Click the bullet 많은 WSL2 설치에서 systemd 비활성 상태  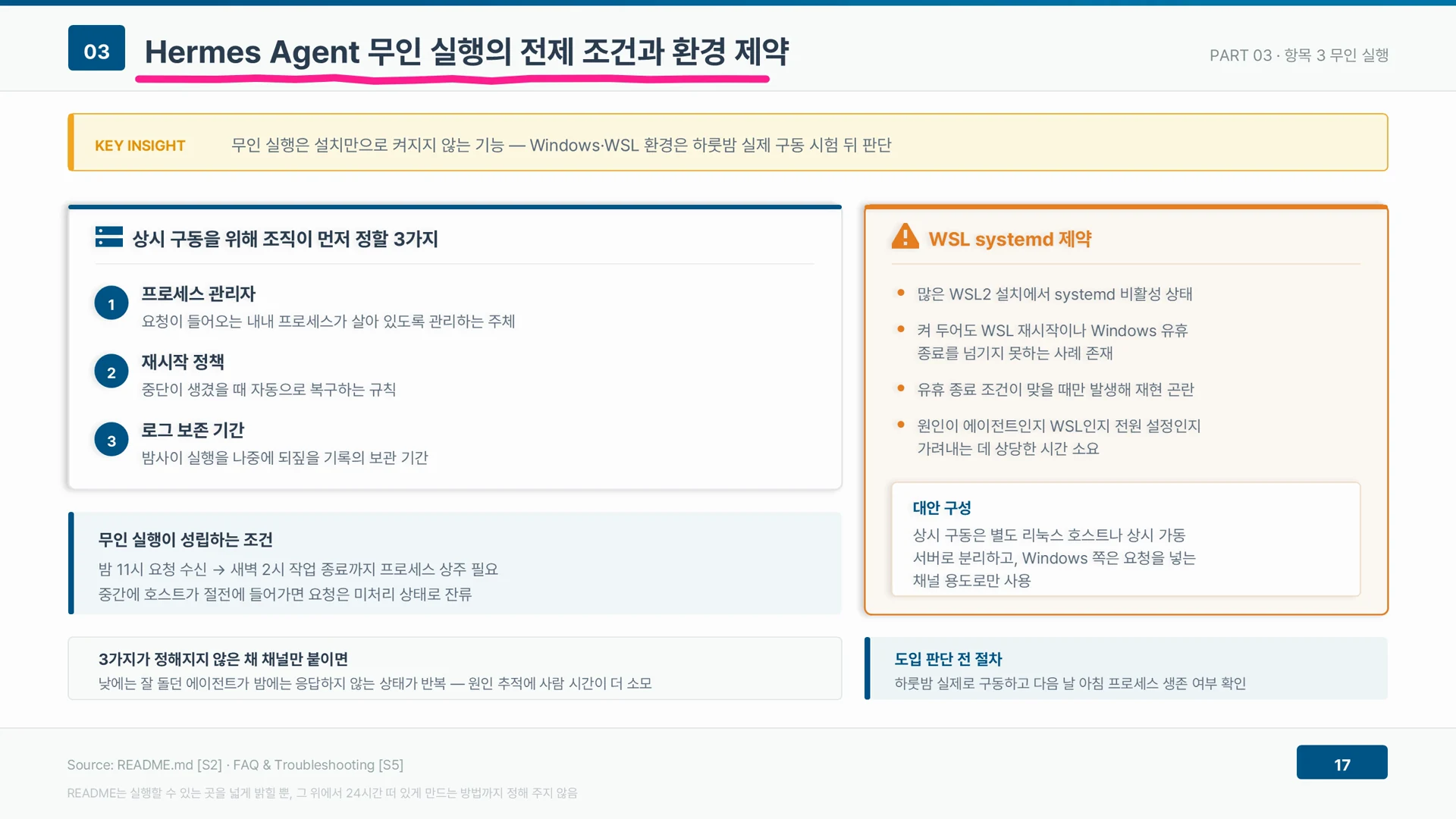1055,294
